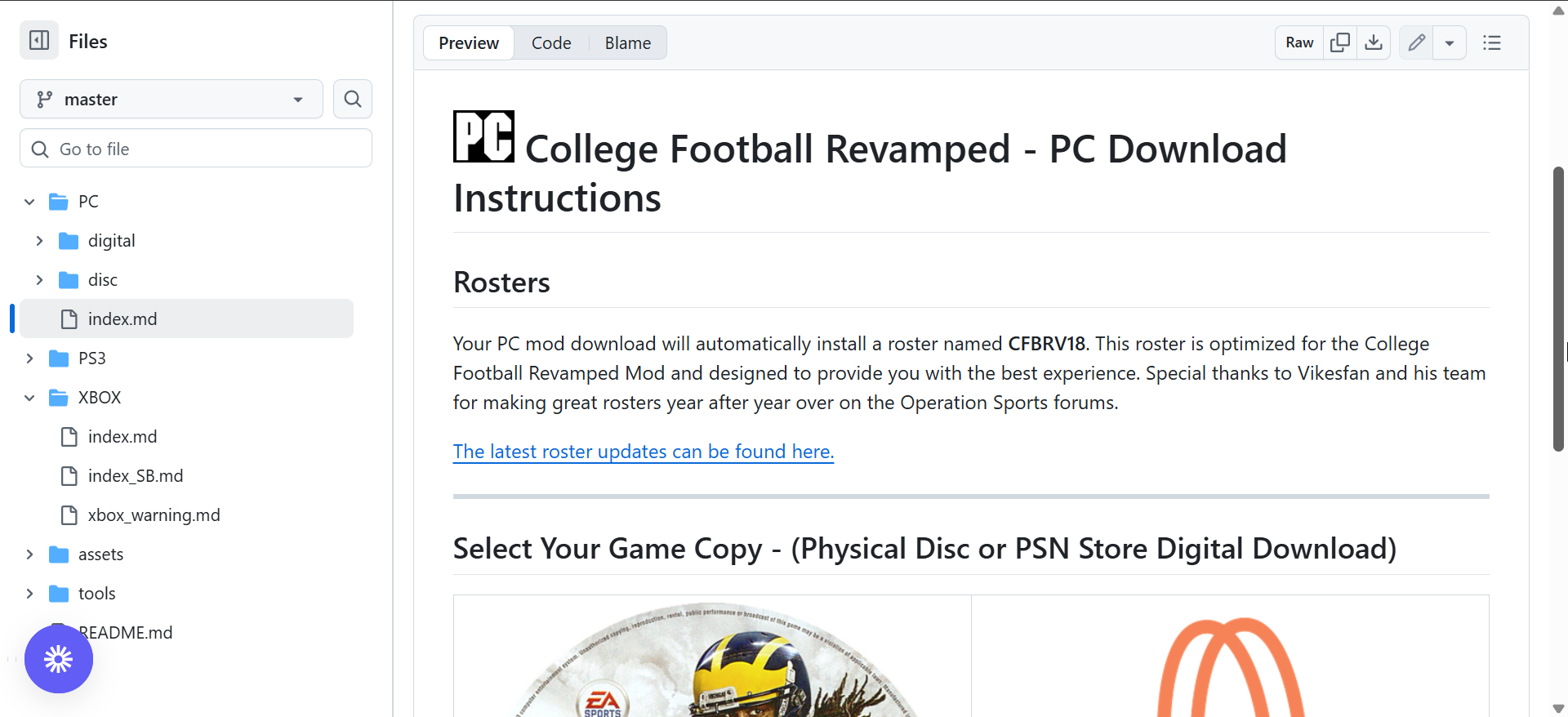Click the PC logo image in heading
Screen dimensions: 1568x717
[x=483, y=136]
